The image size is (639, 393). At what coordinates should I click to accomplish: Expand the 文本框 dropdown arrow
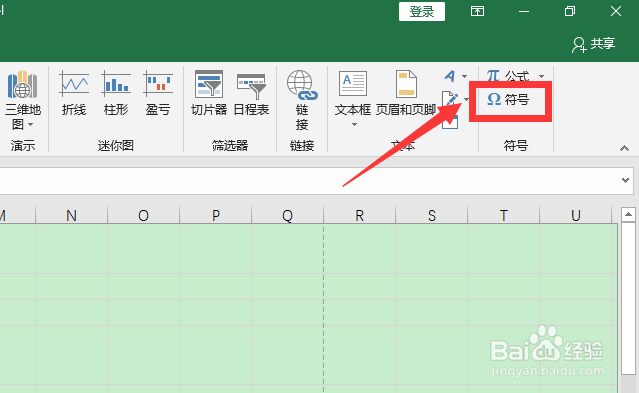(354, 124)
